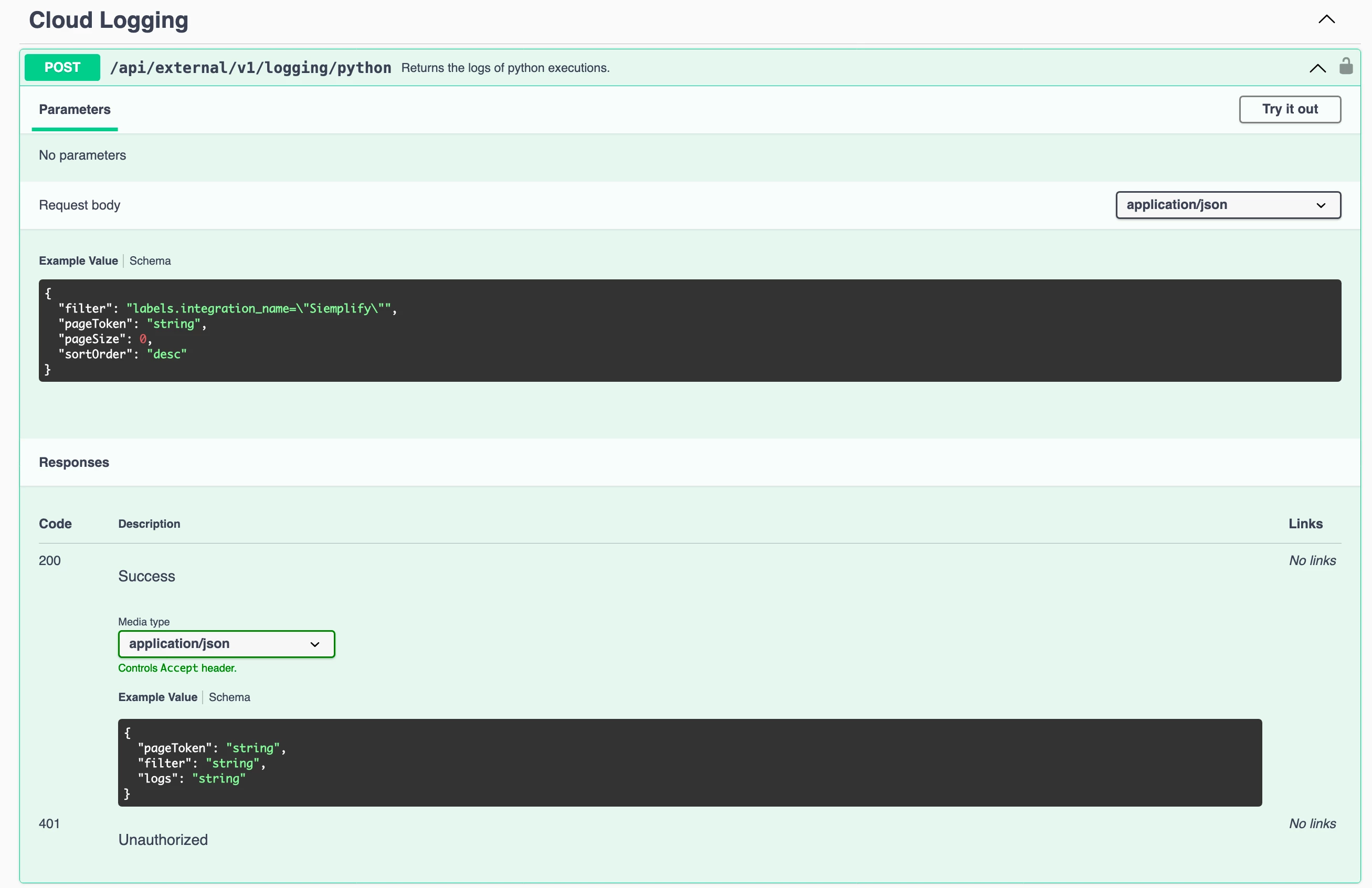Click the /api/external/v1/logging/python path

[251, 67]
